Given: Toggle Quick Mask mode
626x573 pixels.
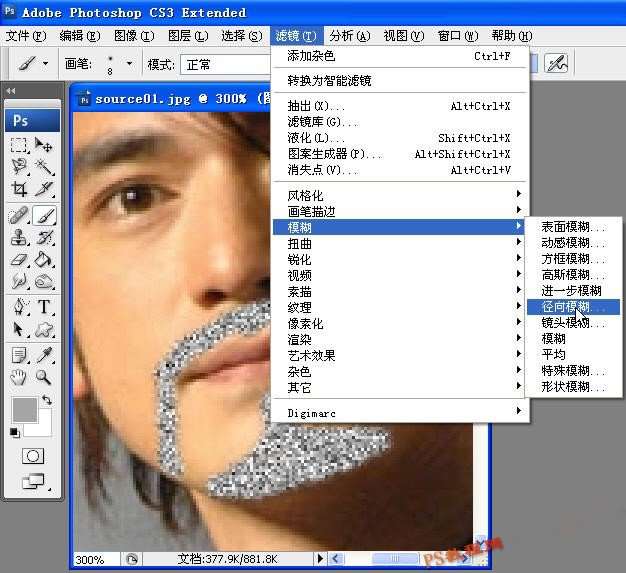Looking at the screenshot, I should tap(32, 455).
